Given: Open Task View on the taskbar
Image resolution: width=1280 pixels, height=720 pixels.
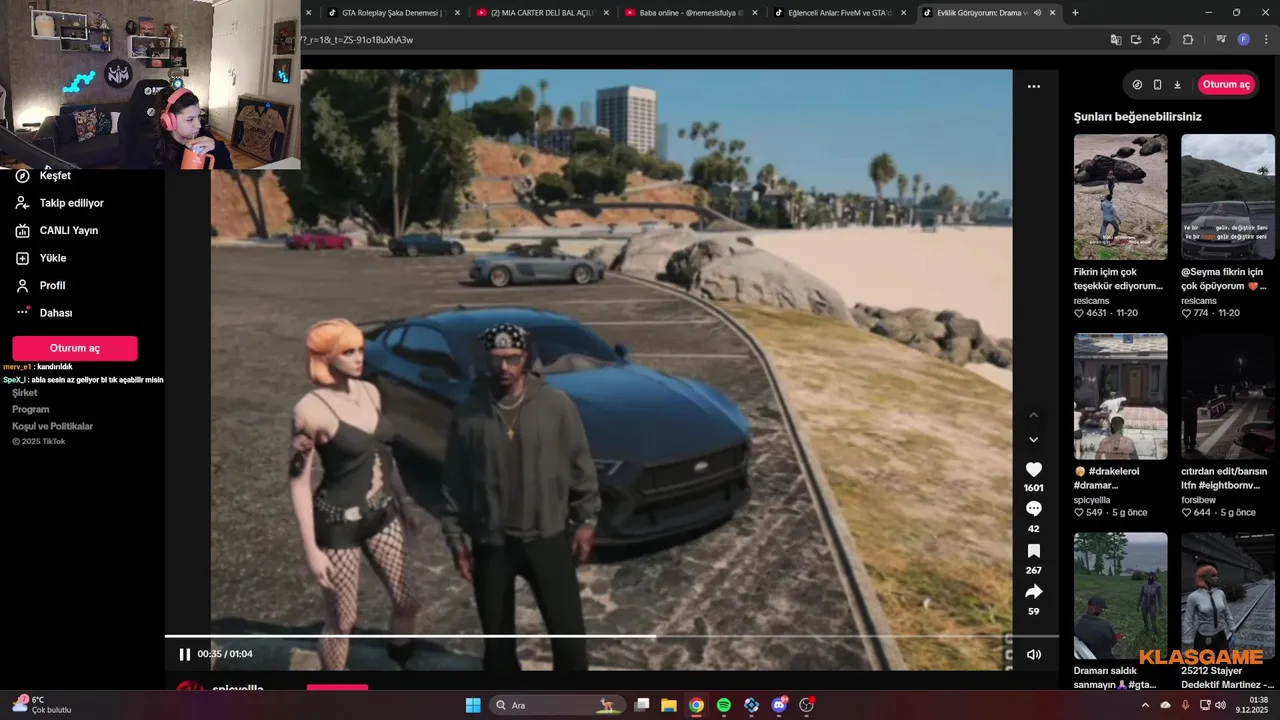Looking at the screenshot, I should coord(642,705).
